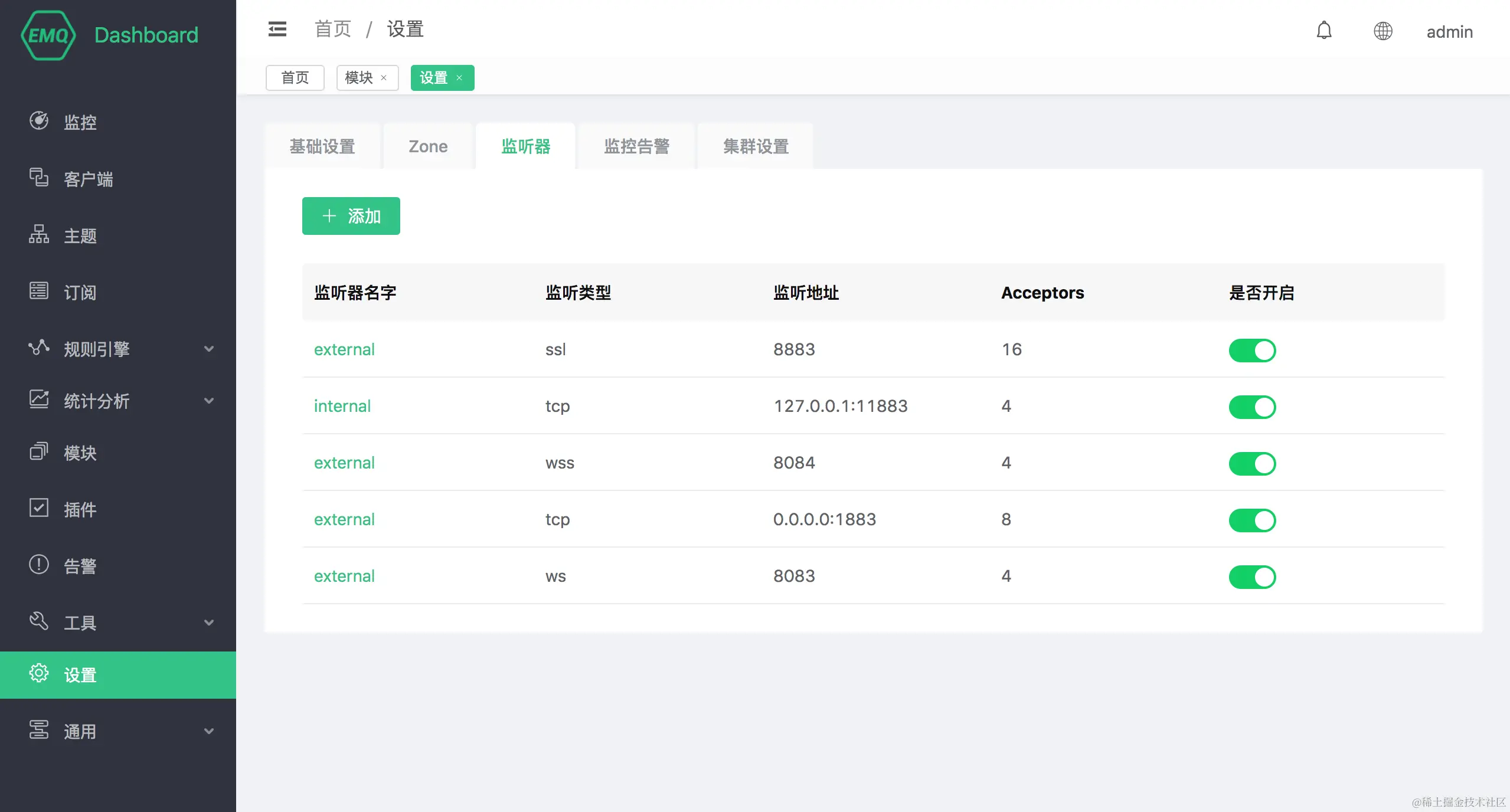Image resolution: width=1510 pixels, height=812 pixels.
Task: Click the language globe icon
Action: pos(1382,31)
